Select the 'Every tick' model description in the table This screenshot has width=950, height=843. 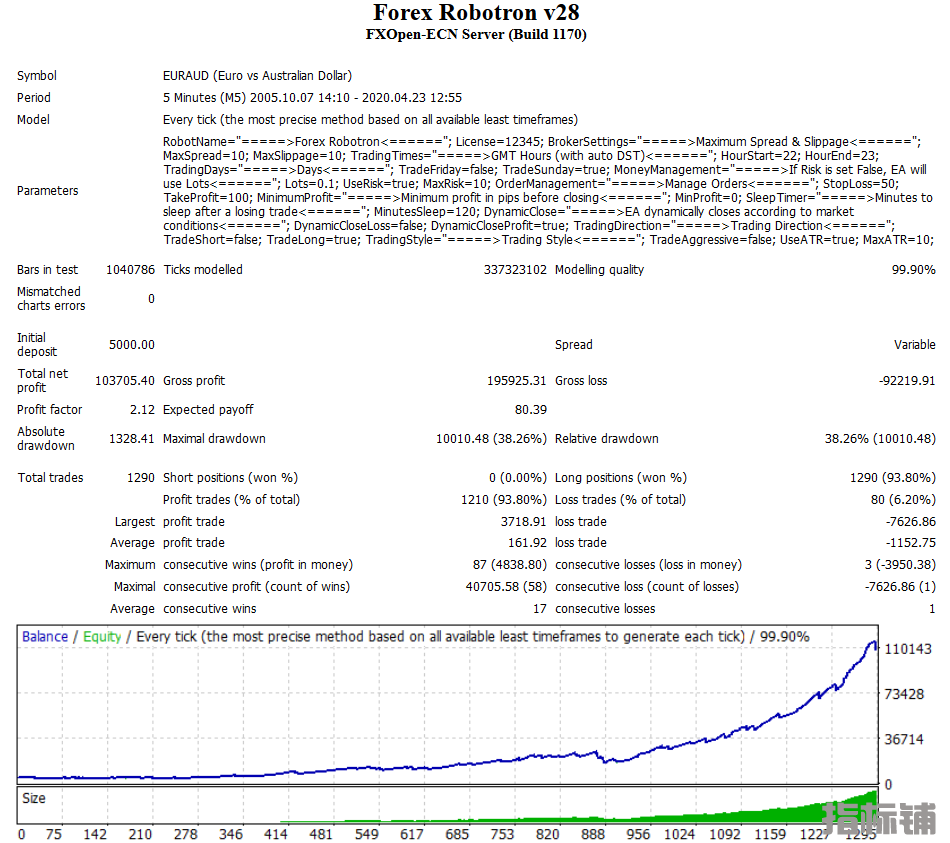(370, 119)
